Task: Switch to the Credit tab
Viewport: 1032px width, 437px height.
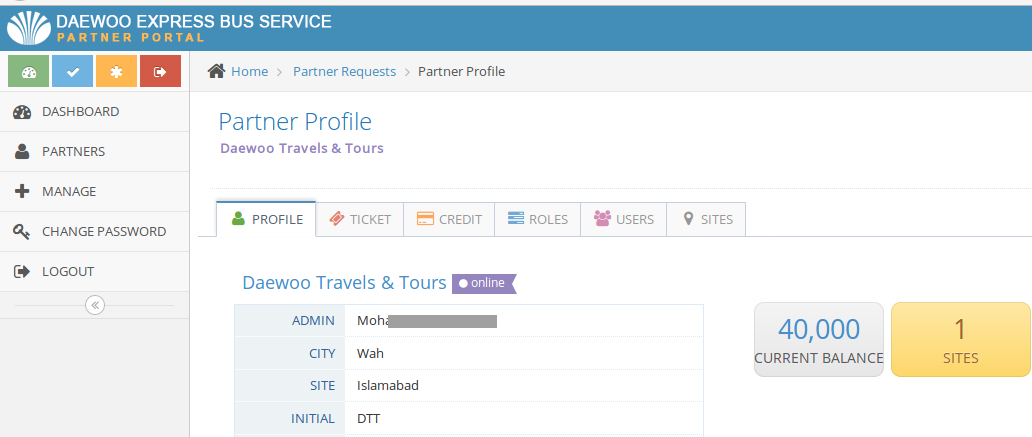Action: tap(449, 220)
